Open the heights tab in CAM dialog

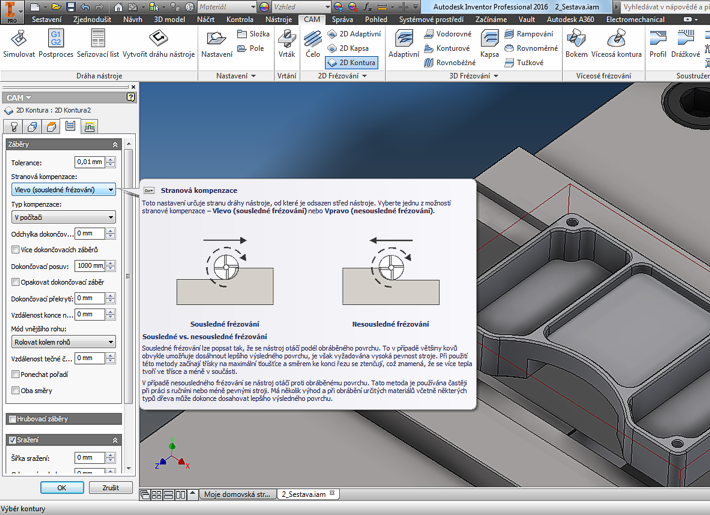(51, 127)
